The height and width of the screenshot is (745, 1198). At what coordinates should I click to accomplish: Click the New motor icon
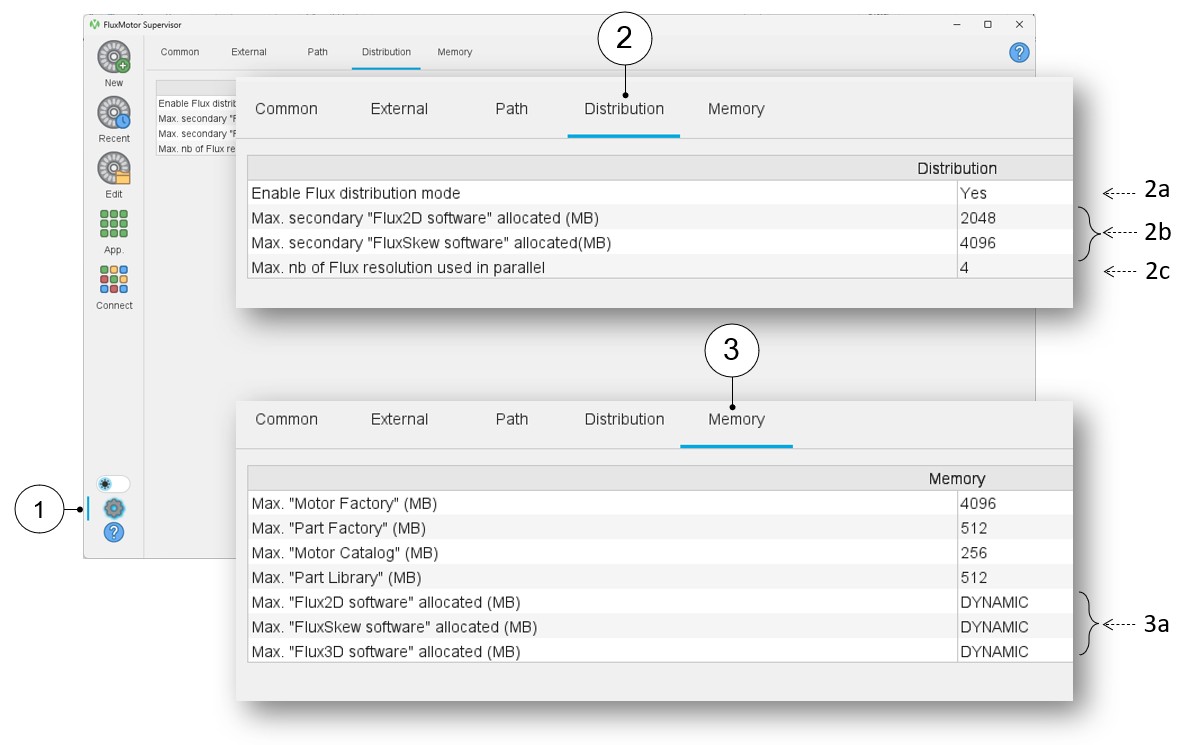click(x=114, y=57)
